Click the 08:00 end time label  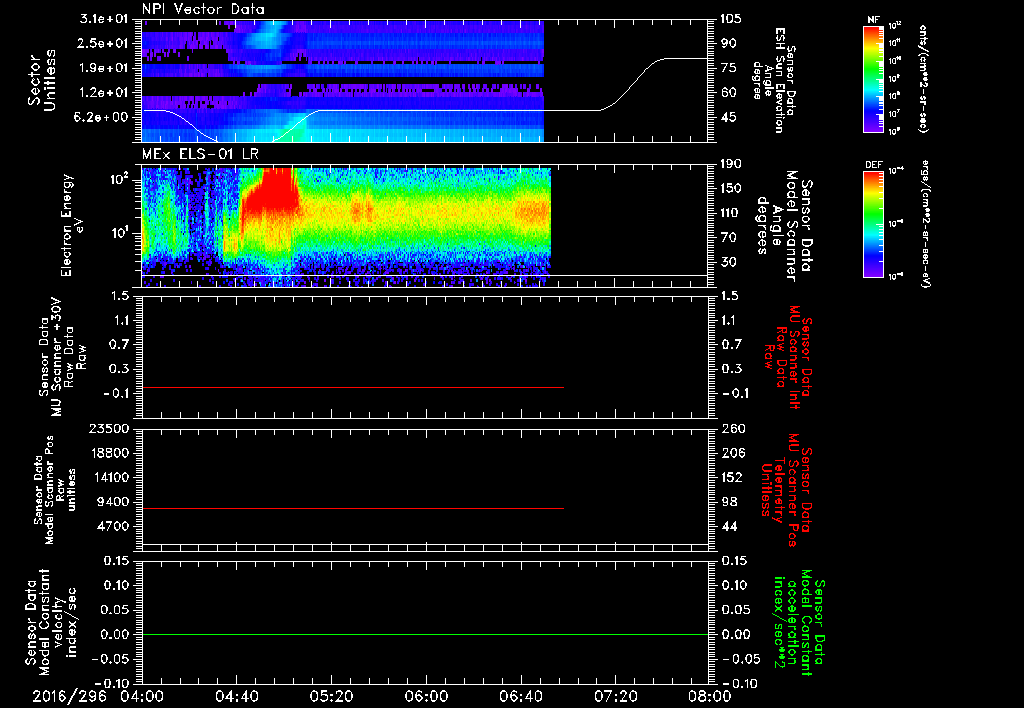pyautogui.click(x=710, y=696)
